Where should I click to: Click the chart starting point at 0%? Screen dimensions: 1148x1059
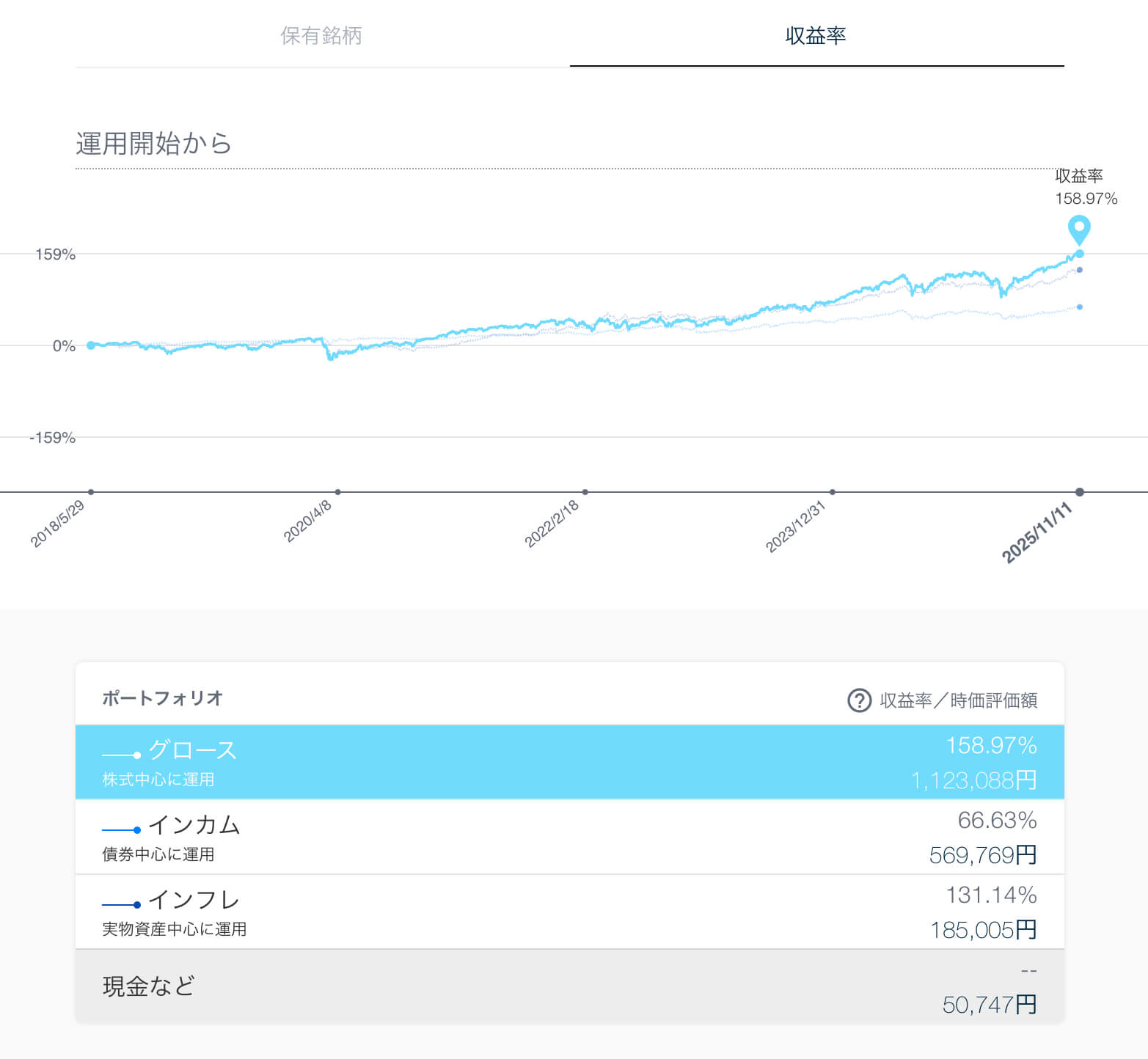(91, 345)
